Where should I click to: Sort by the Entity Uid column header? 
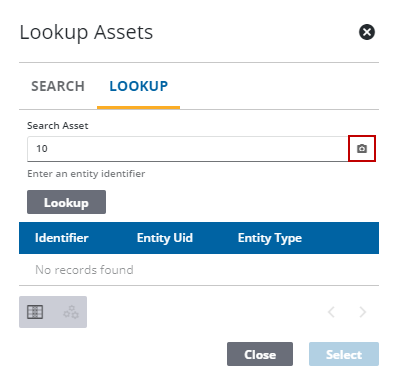[x=165, y=238]
